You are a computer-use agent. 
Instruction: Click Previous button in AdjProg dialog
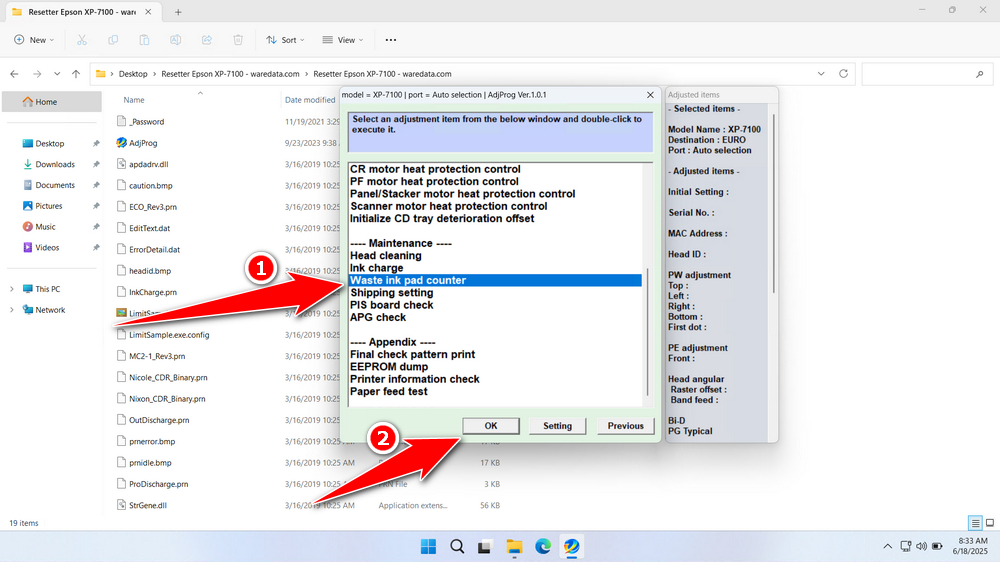click(x=626, y=425)
